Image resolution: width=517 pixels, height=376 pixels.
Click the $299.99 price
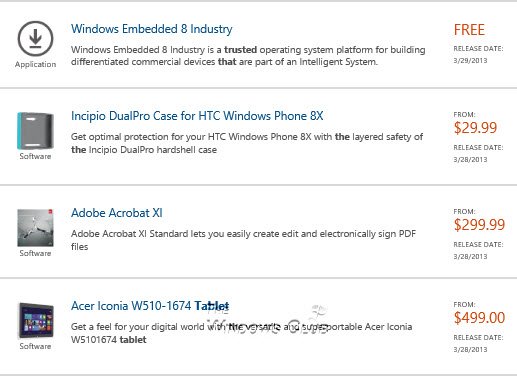(479, 225)
